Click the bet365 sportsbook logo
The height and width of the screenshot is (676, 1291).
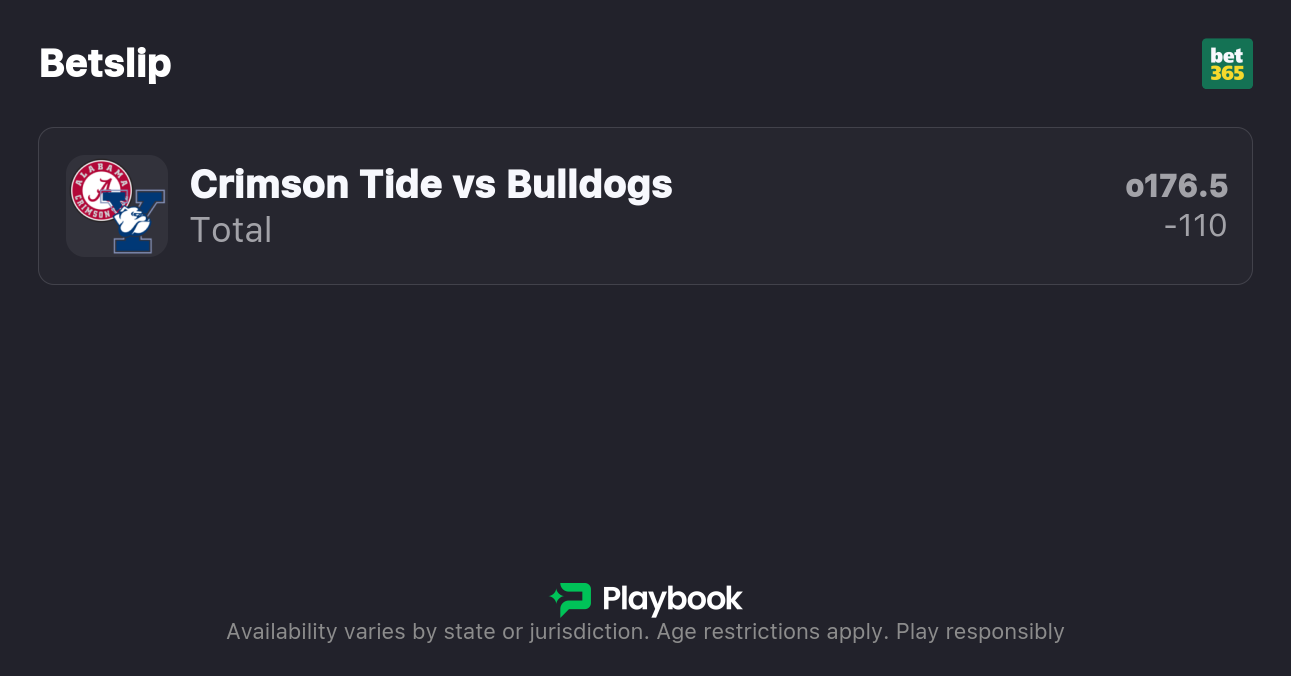1227,64
